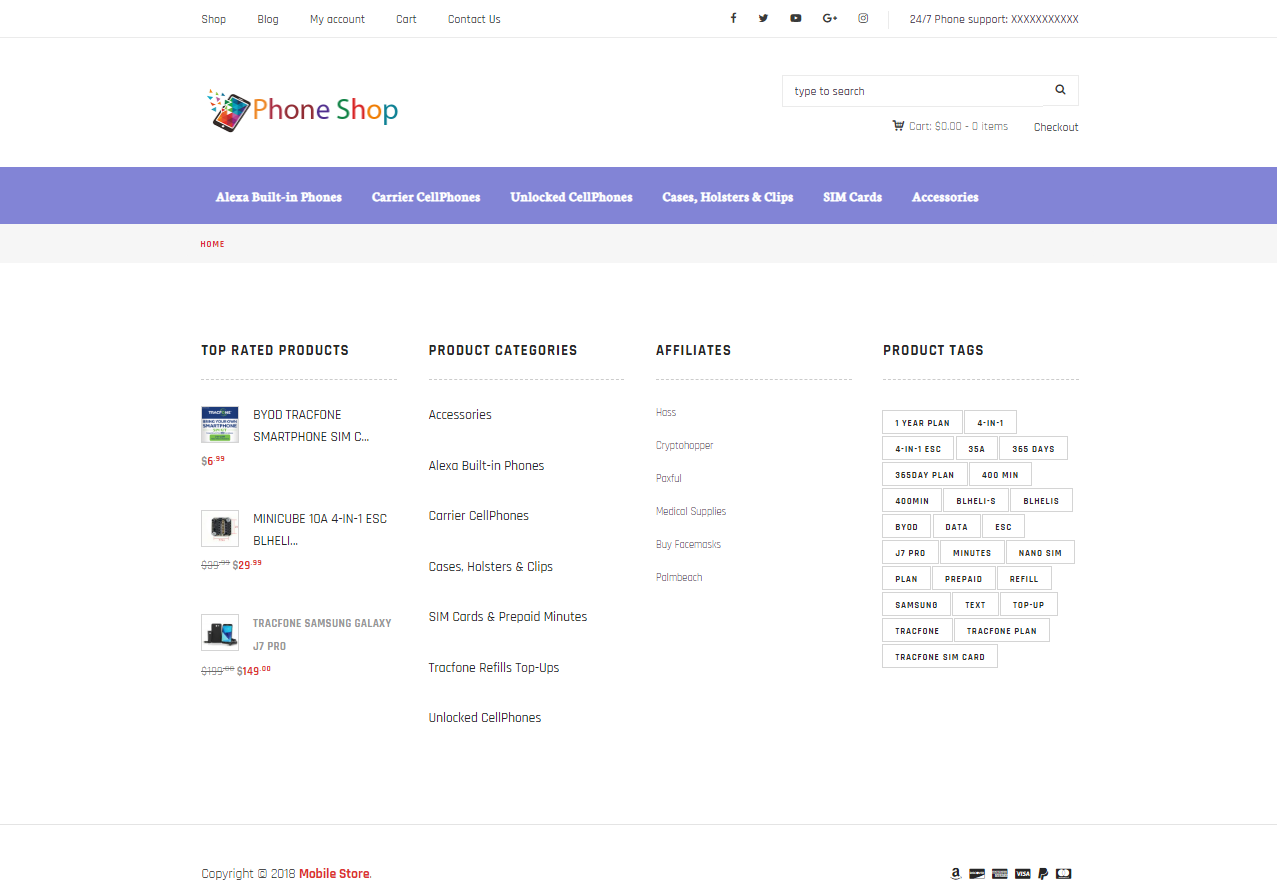Visit the Buy Facemasks affiliate link

[x=688, y=544]
